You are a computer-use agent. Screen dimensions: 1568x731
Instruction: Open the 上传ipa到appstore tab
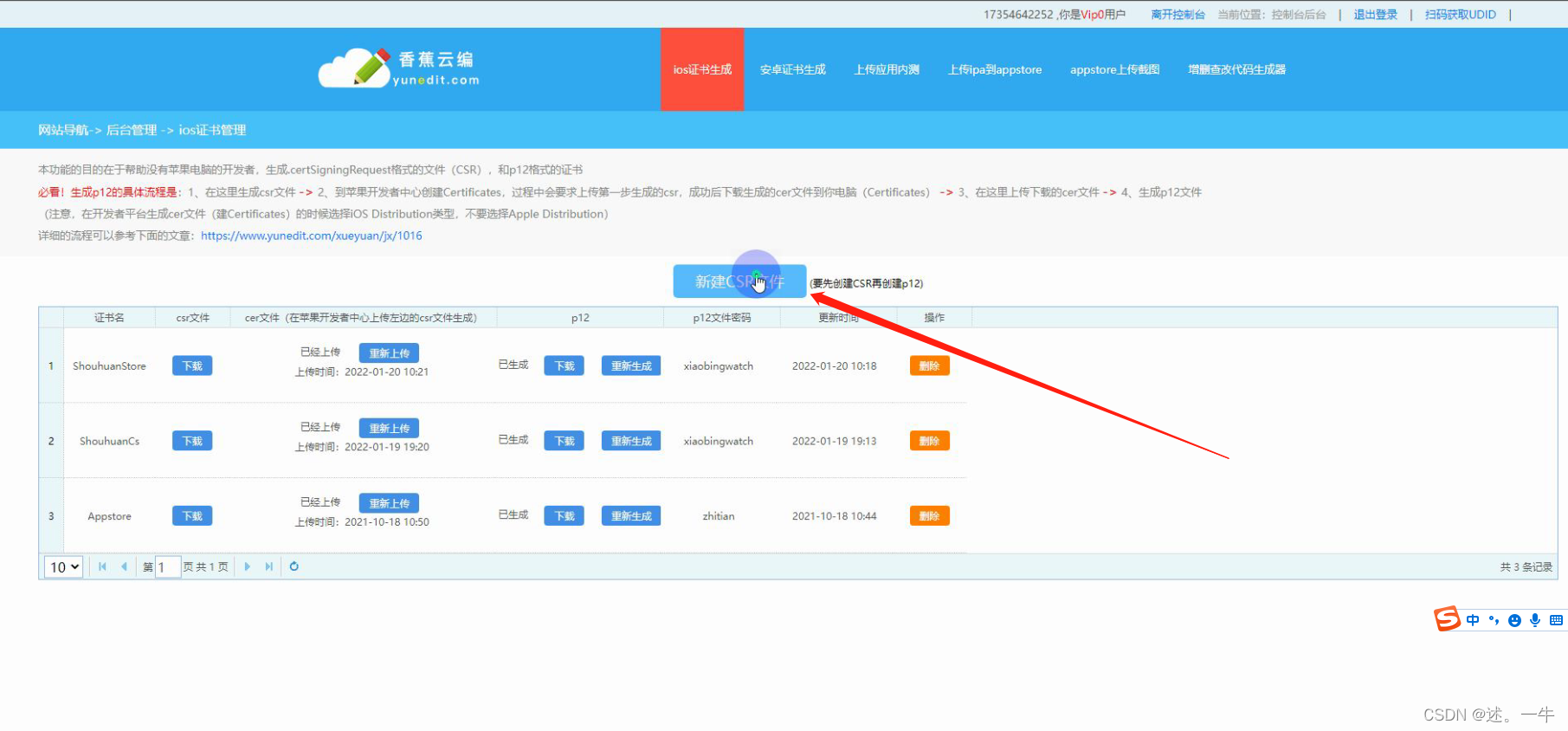click(995, 69)
